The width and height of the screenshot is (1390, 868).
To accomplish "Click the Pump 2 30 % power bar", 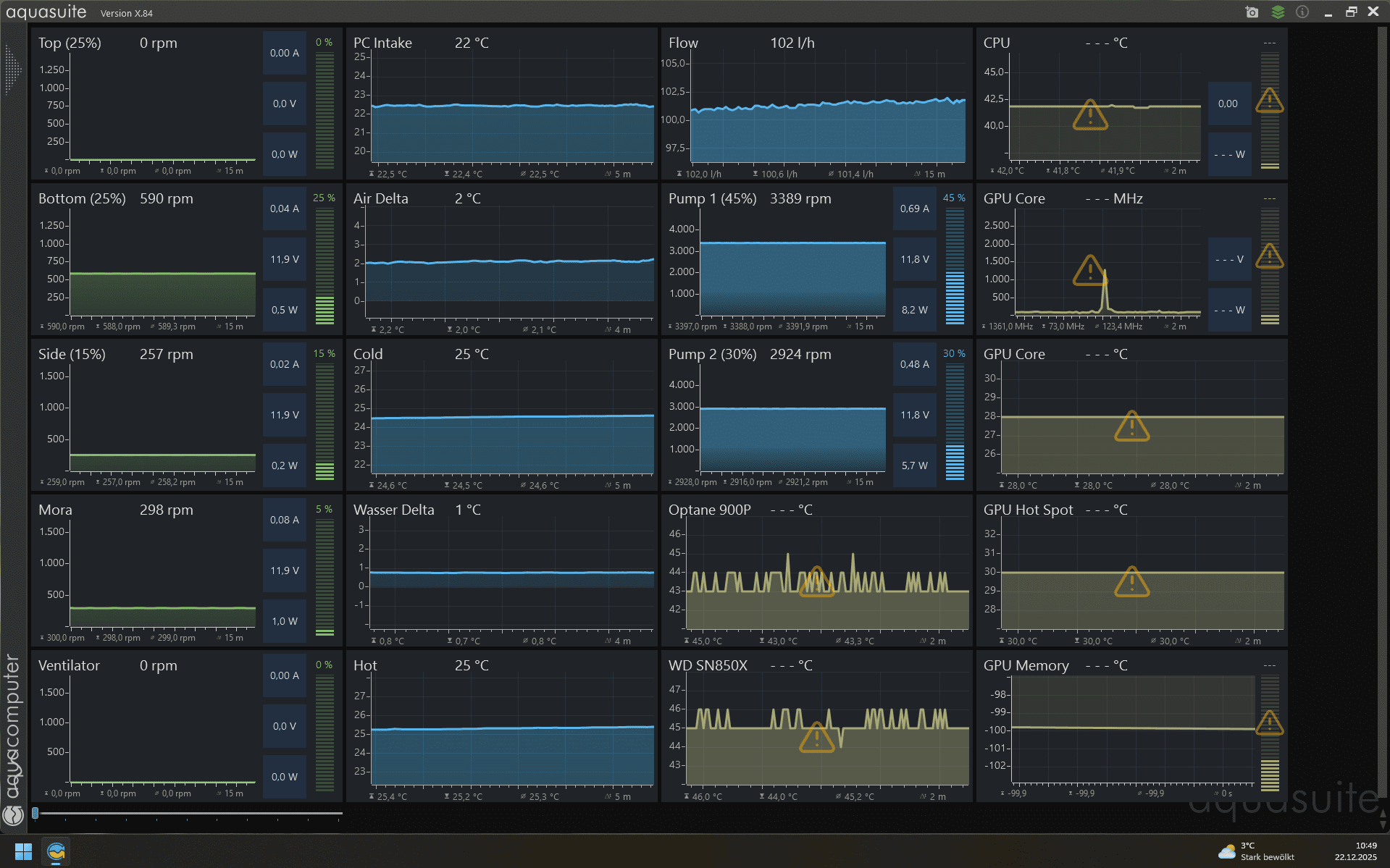I will (955, 422).
